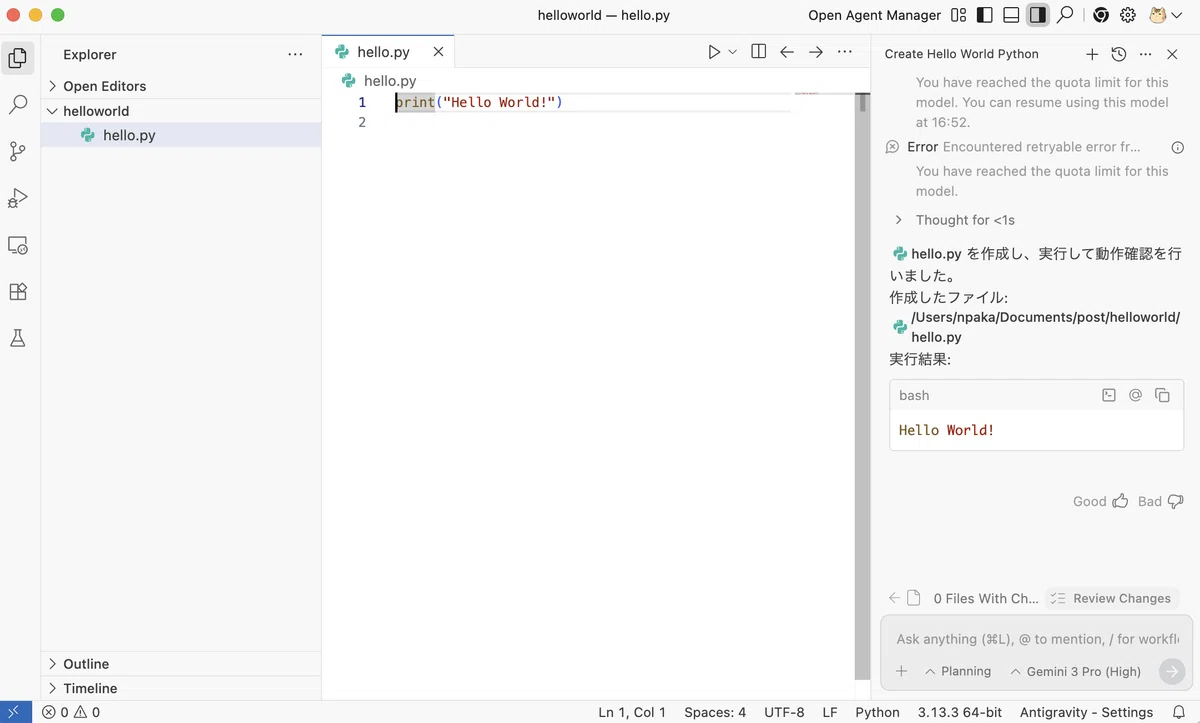The image size is (1200, 723).
Task: Toggle the primary side bar visibility
Action: pyautogui.click(x=985, y=15)
